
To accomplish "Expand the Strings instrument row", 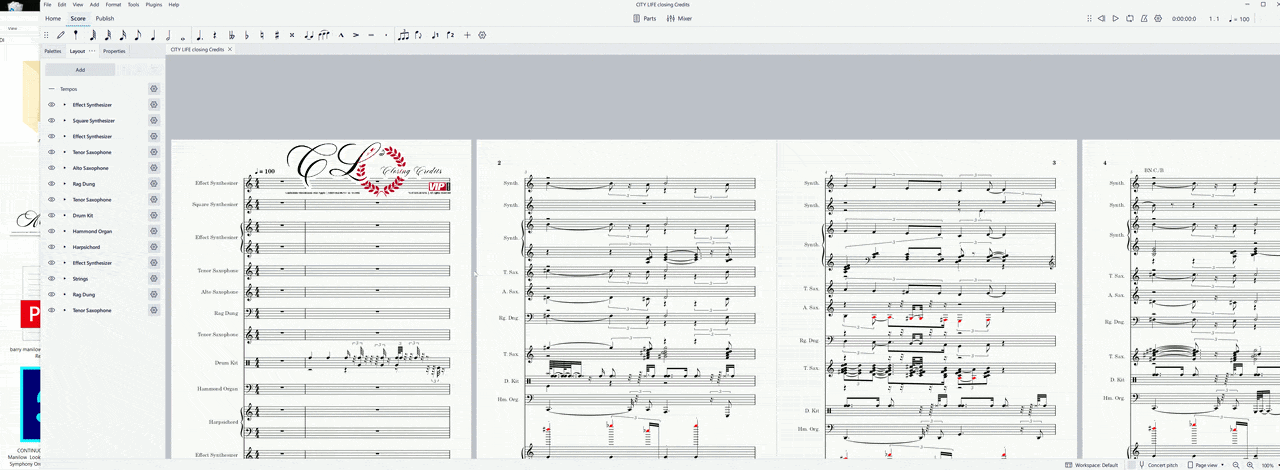I will pyautogui.click(x=65, y=279).
